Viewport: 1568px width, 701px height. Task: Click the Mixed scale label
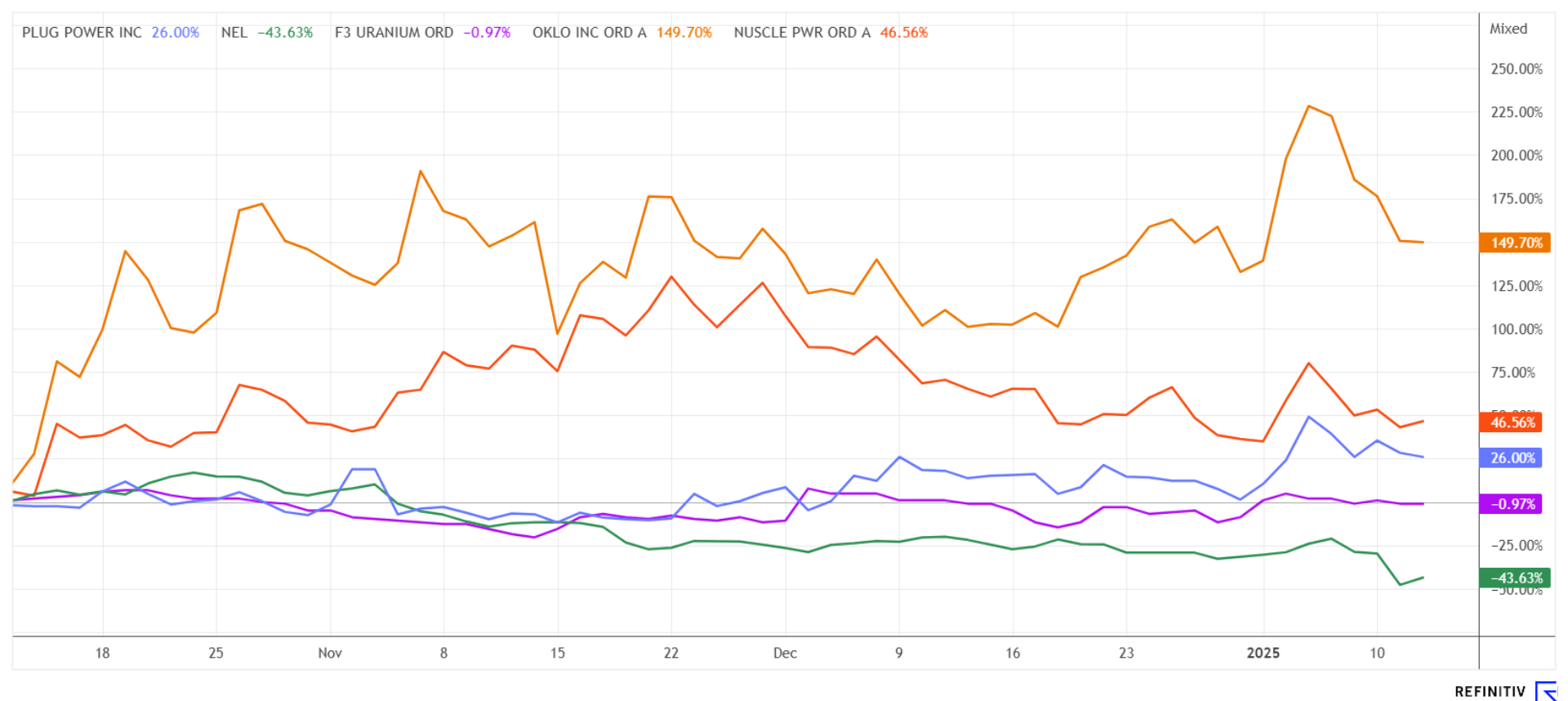click(x=1508, y=29)
